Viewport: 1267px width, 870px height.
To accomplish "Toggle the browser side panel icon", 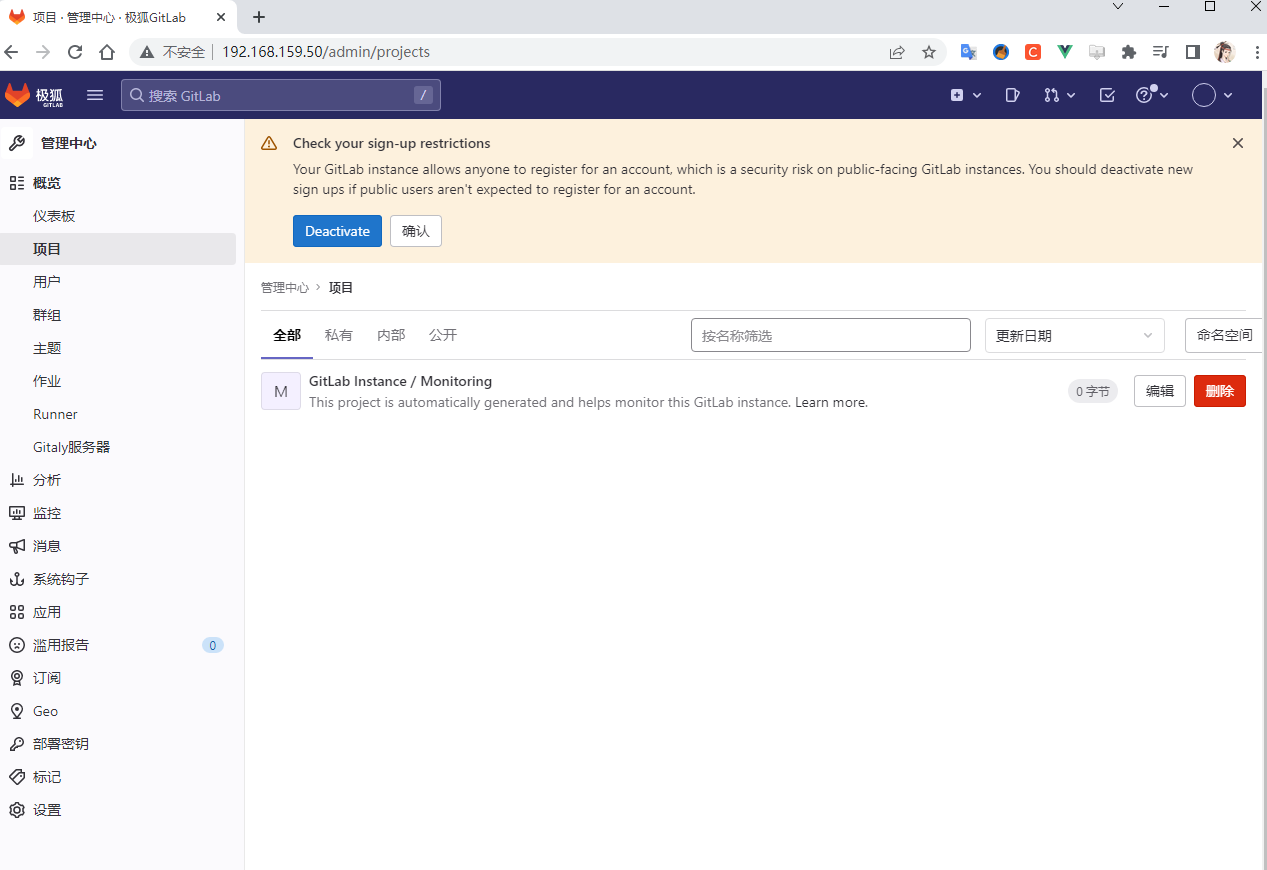I will [1193, 52].
